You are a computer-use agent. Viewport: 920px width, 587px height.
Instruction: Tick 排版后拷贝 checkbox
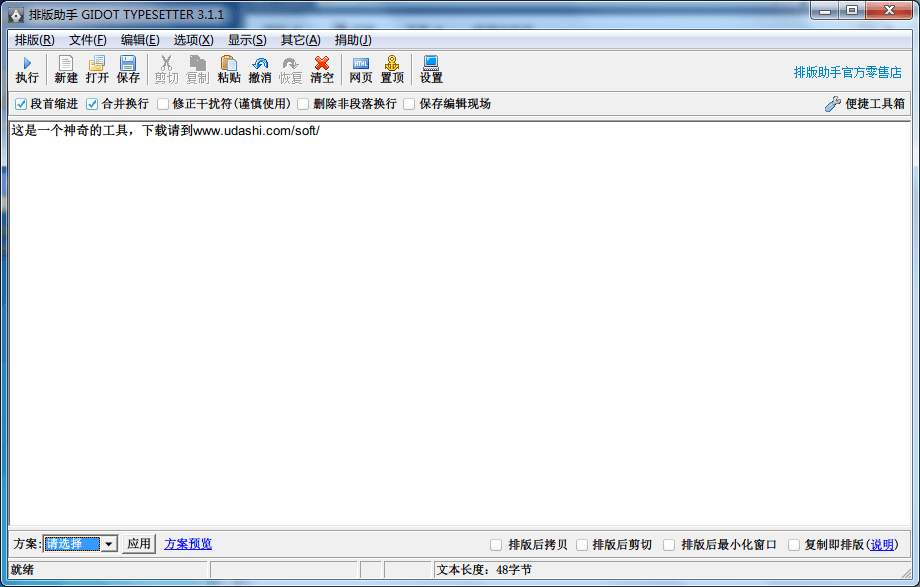pyautogui.click(x=496, y=545)
